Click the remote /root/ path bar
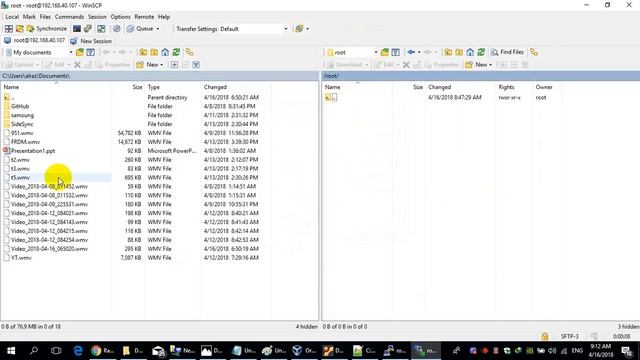Screen dimensions: 640x360 click(x=481, y=76)
